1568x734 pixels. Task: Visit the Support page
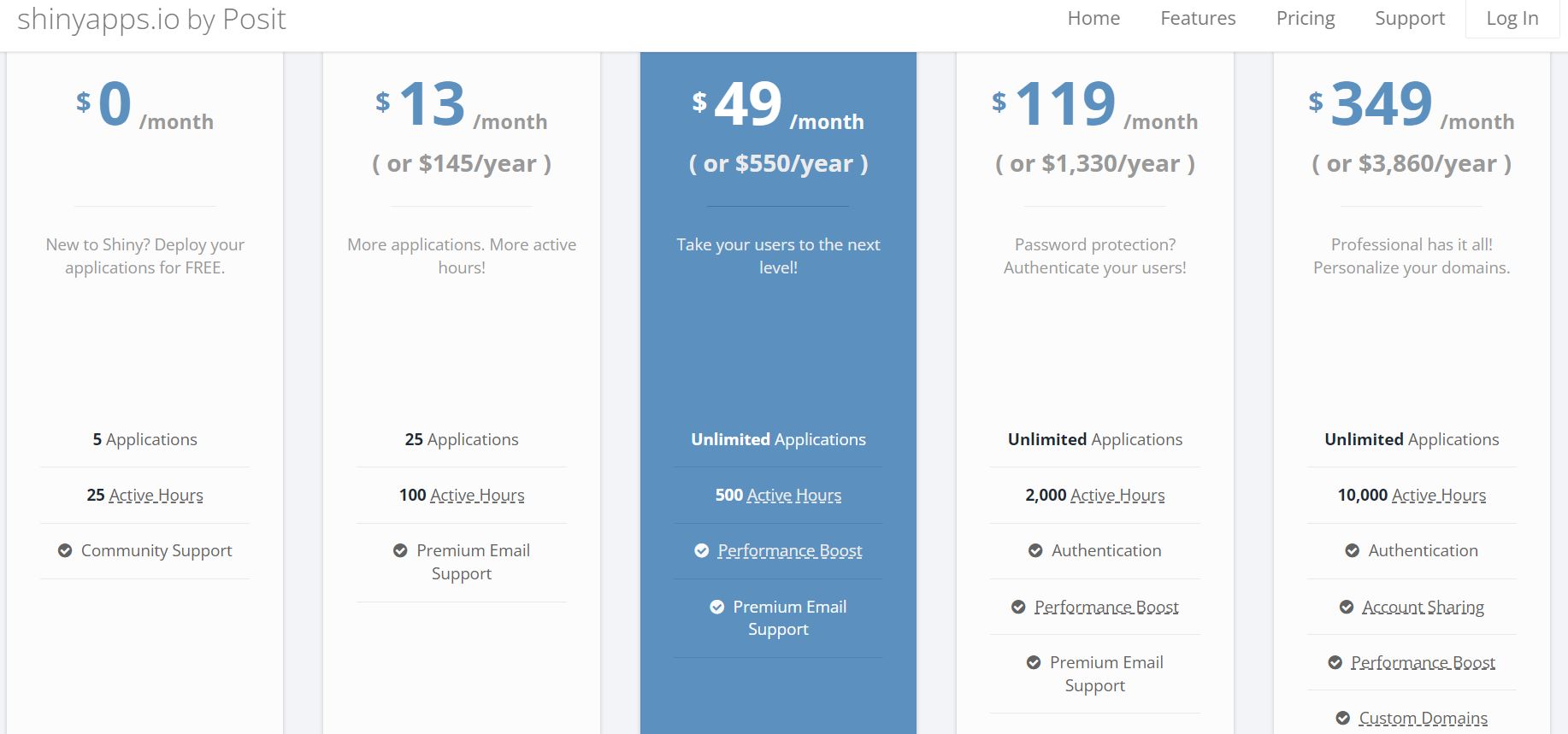click(x=1410, y=19)
